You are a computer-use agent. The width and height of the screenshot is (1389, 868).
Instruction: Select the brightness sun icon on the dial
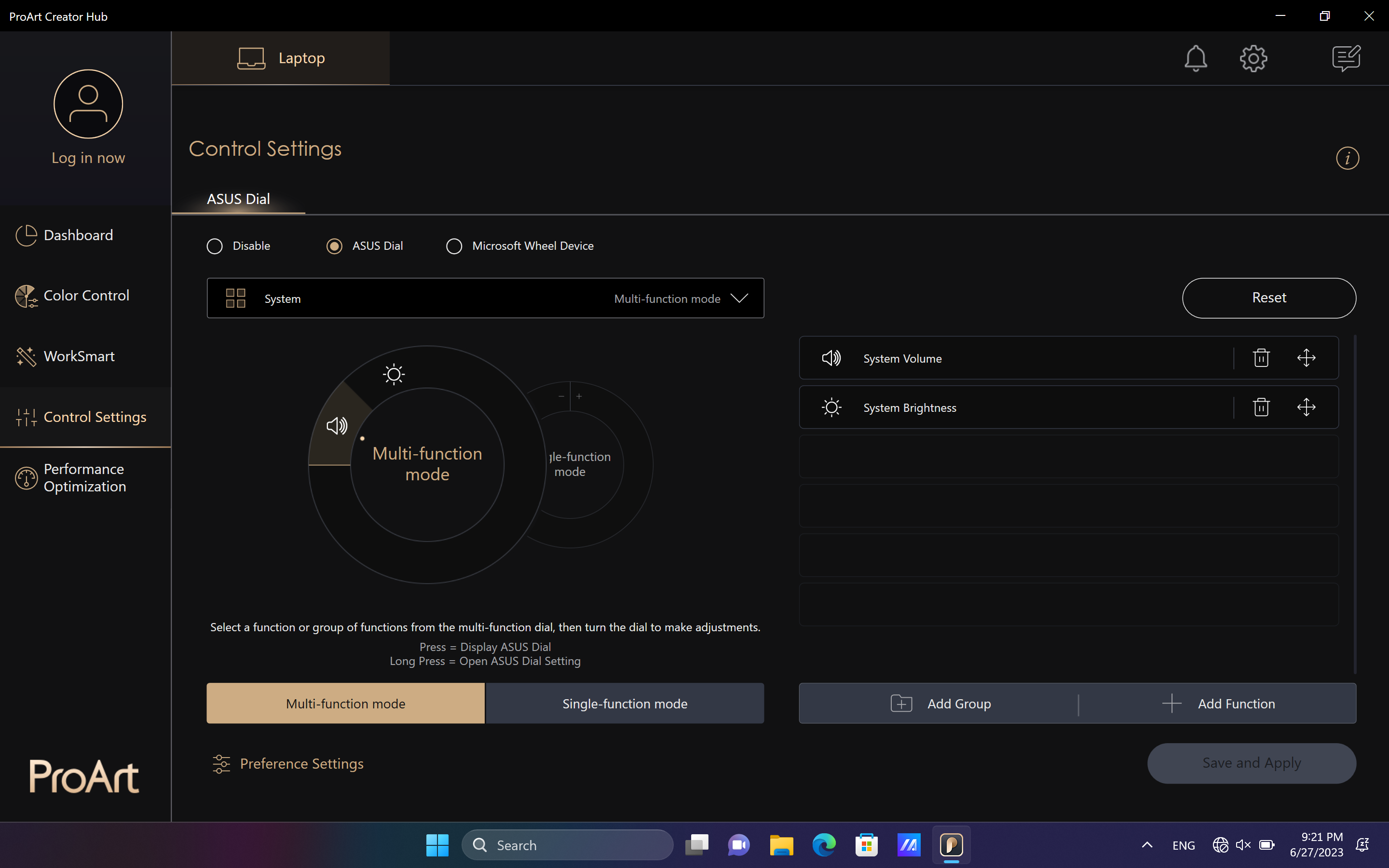394,374
